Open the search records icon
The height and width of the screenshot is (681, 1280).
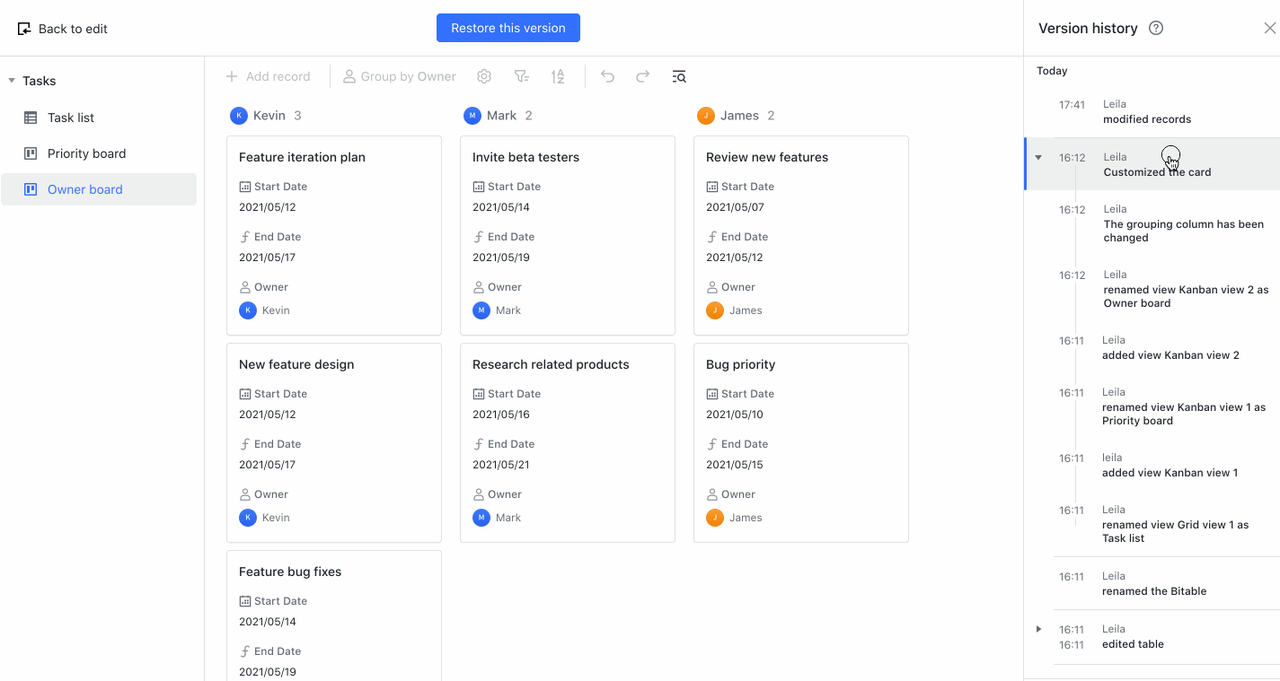[679, 77]
